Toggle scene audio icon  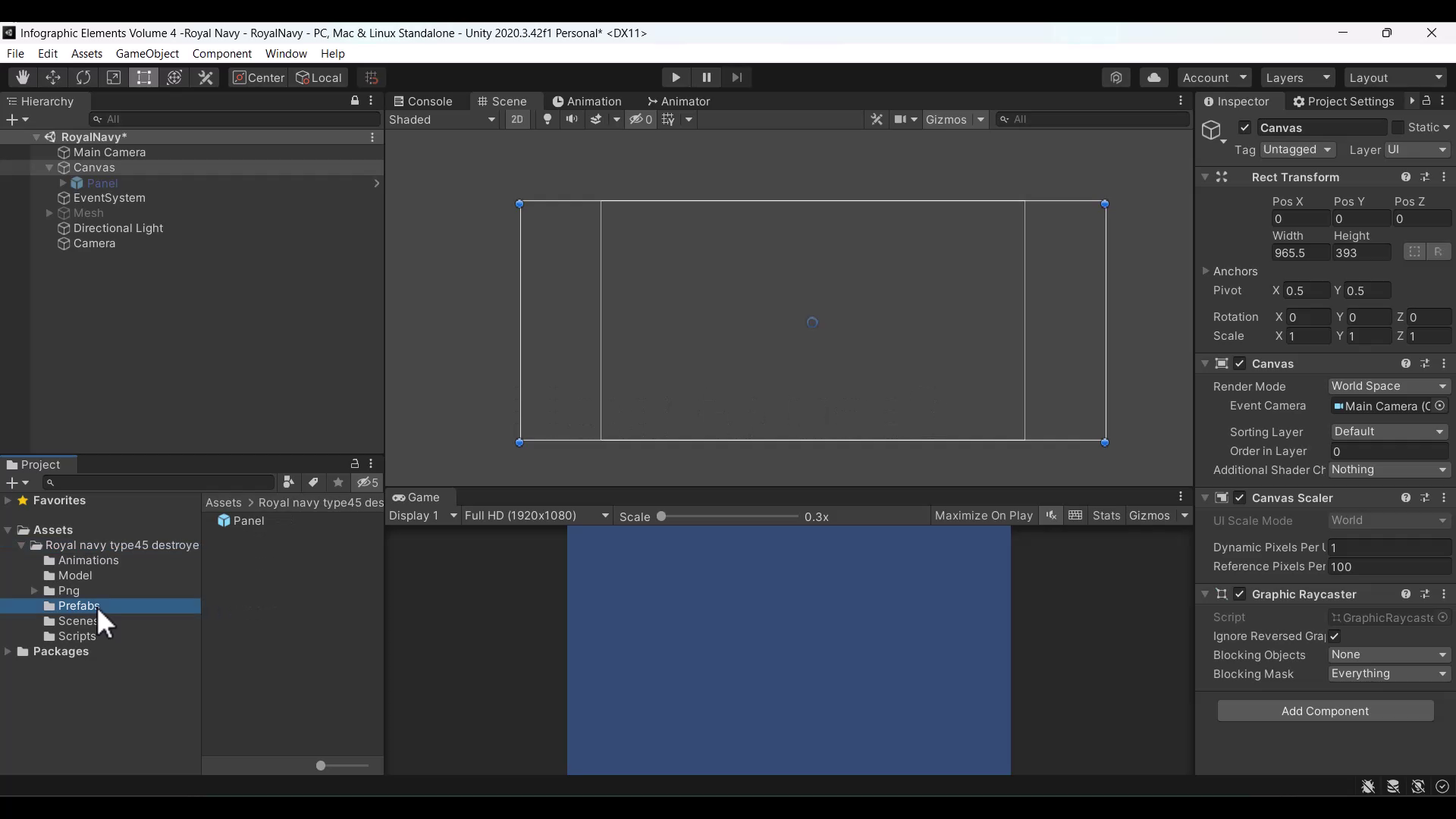tap(572, 120)
